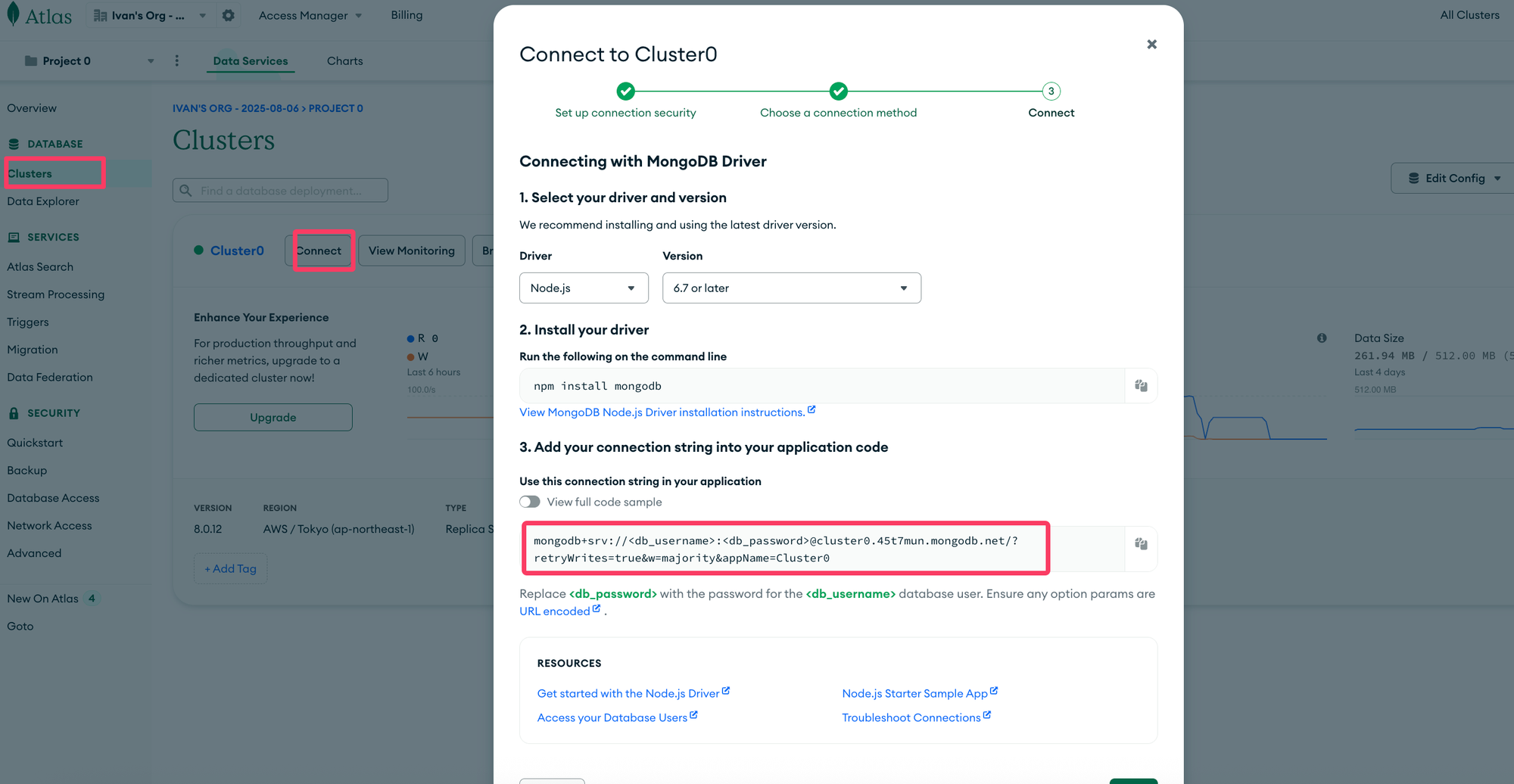This screenshot has height=784, width=1514.
Task: Open Data Explorer in the sidebar
Action: coord(43,201)
